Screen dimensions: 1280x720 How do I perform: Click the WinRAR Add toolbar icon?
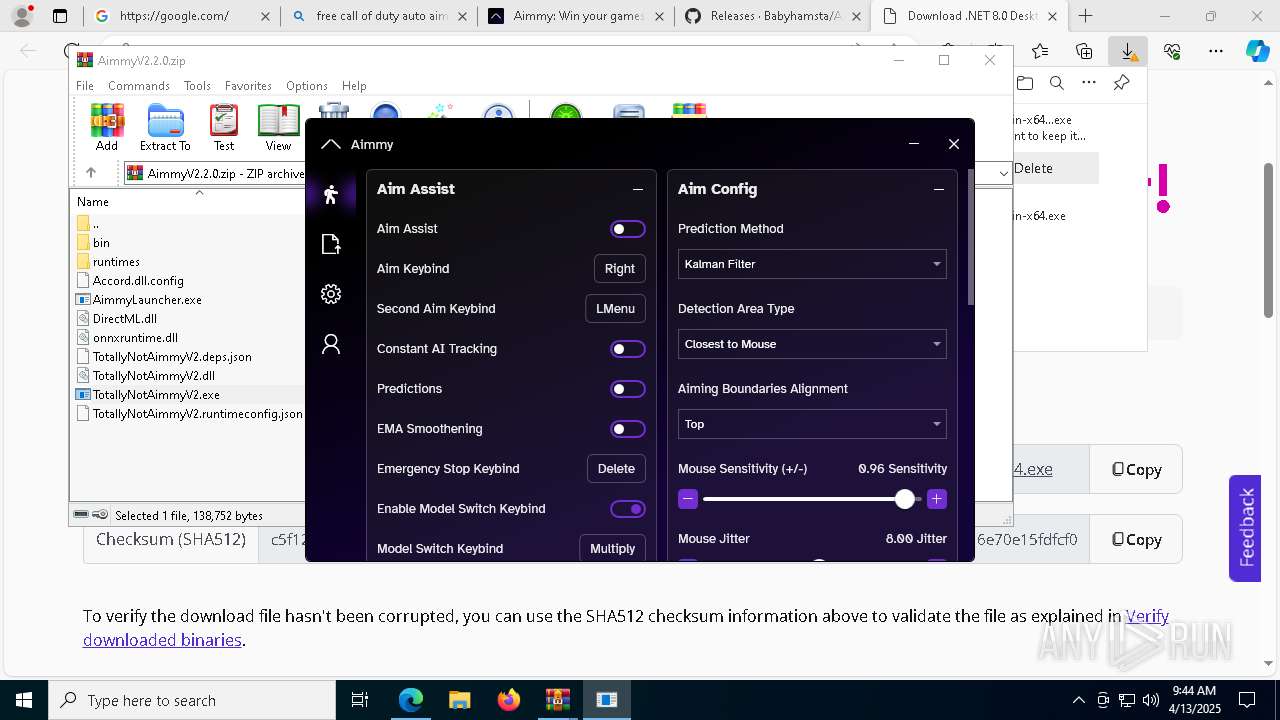pyautogui.click(x=107, y=127)
